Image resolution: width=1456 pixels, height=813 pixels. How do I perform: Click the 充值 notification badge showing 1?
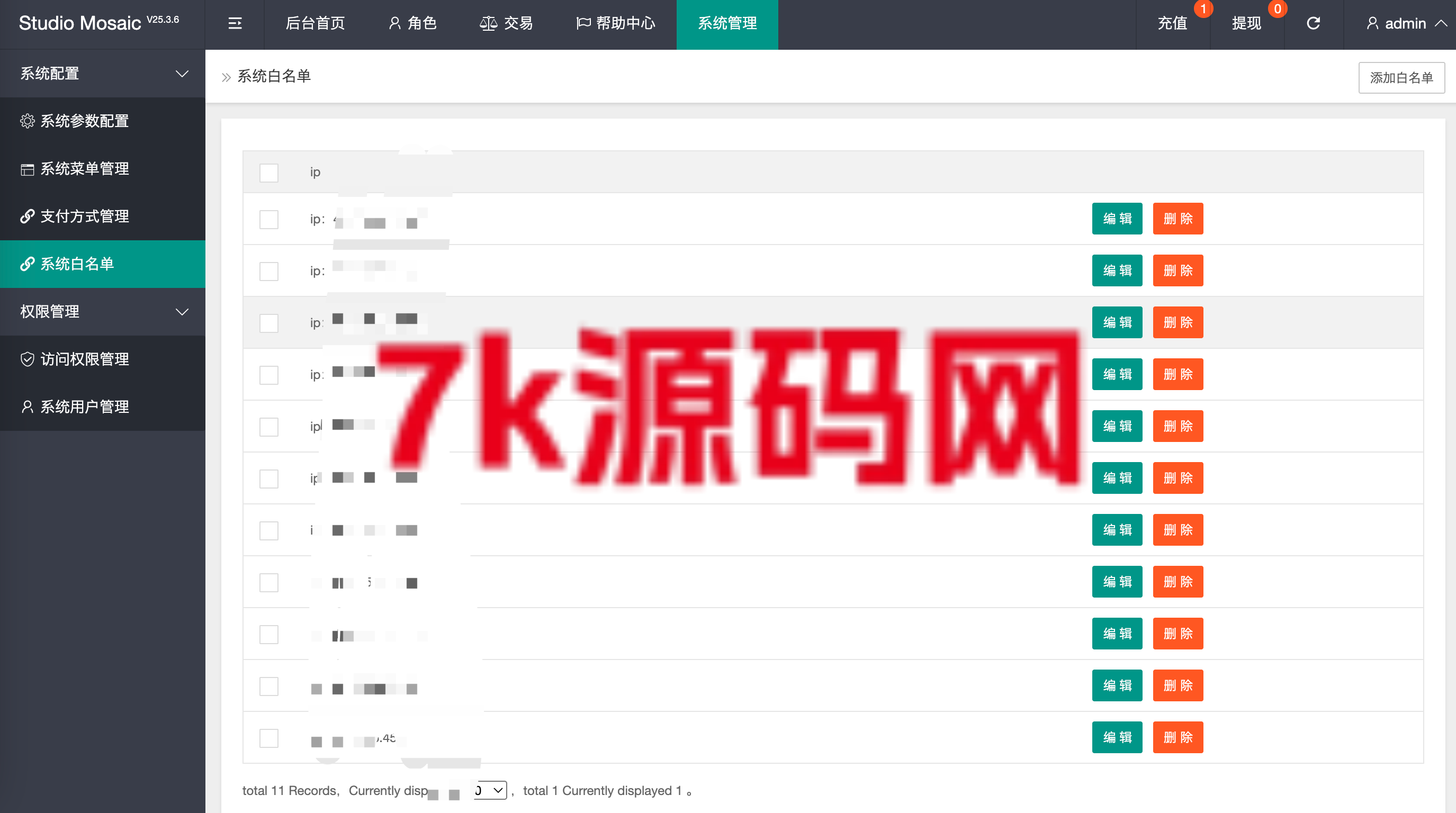(x=1203, y=8)
